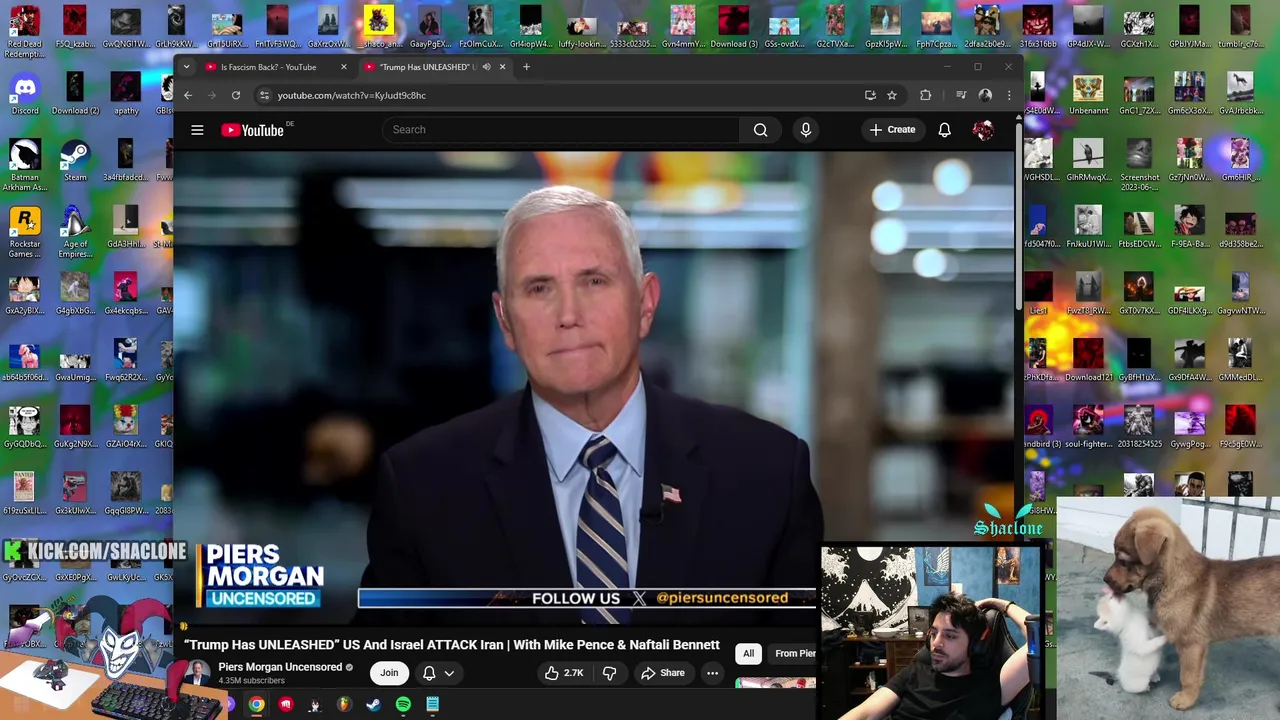Open Rockstar Games launcher desktop icon
The height and width of the screenshot is (720, 1280).
pos(25,232)
